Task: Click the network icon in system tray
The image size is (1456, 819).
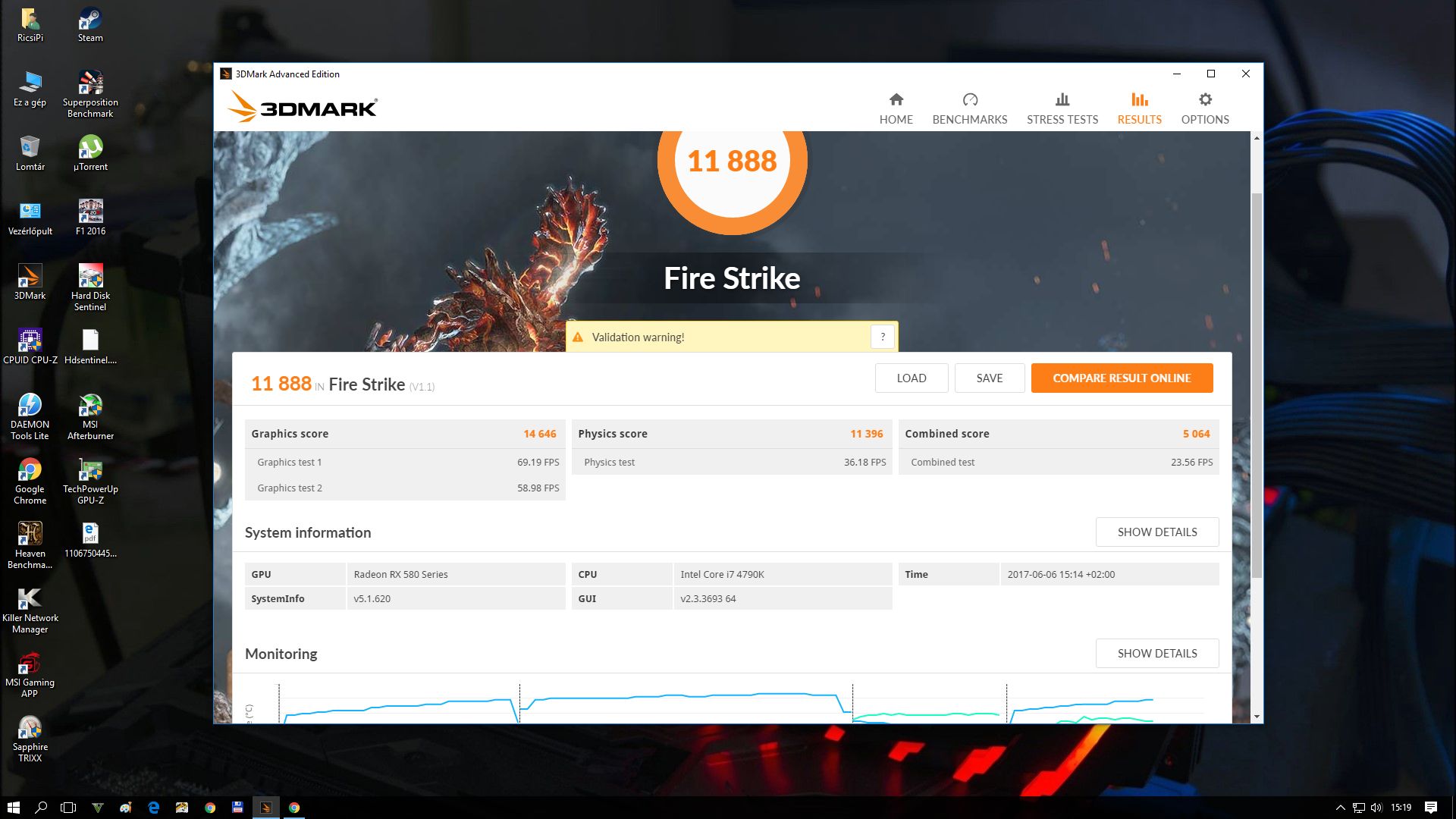Action: point(1359,808)
